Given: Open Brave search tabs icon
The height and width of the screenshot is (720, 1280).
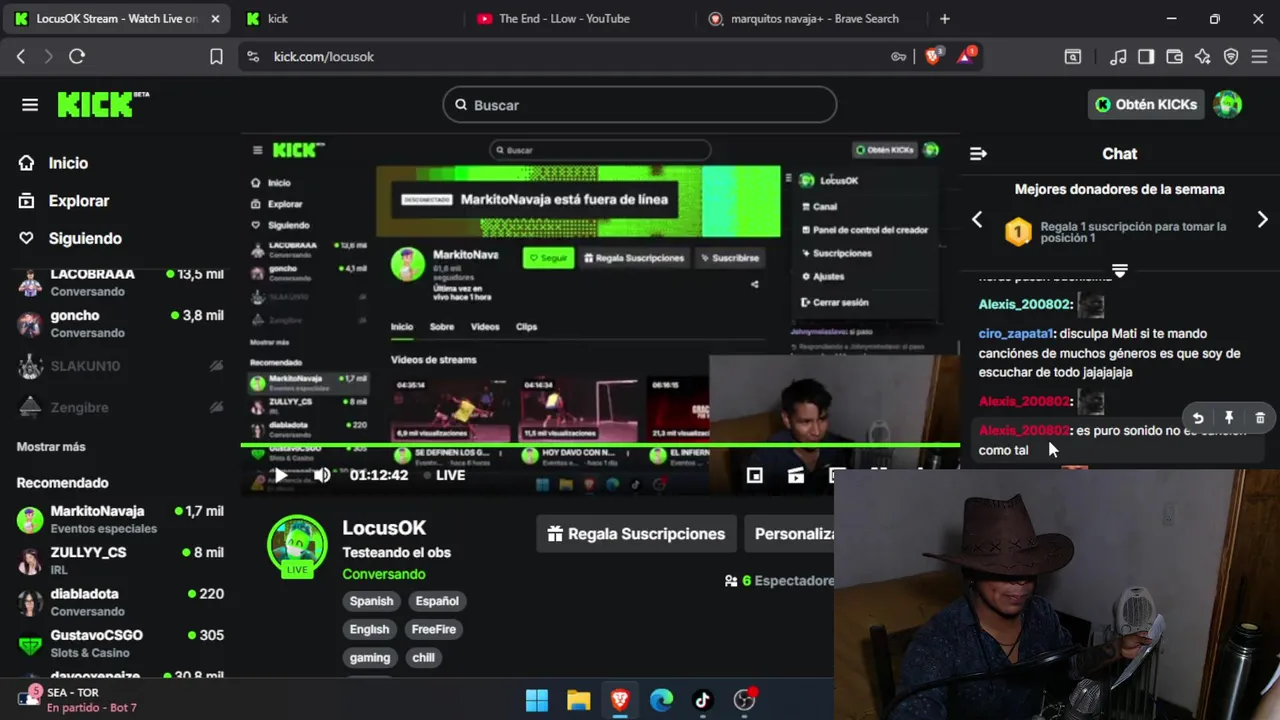Looking at the screenshot, I should 1073,57.
